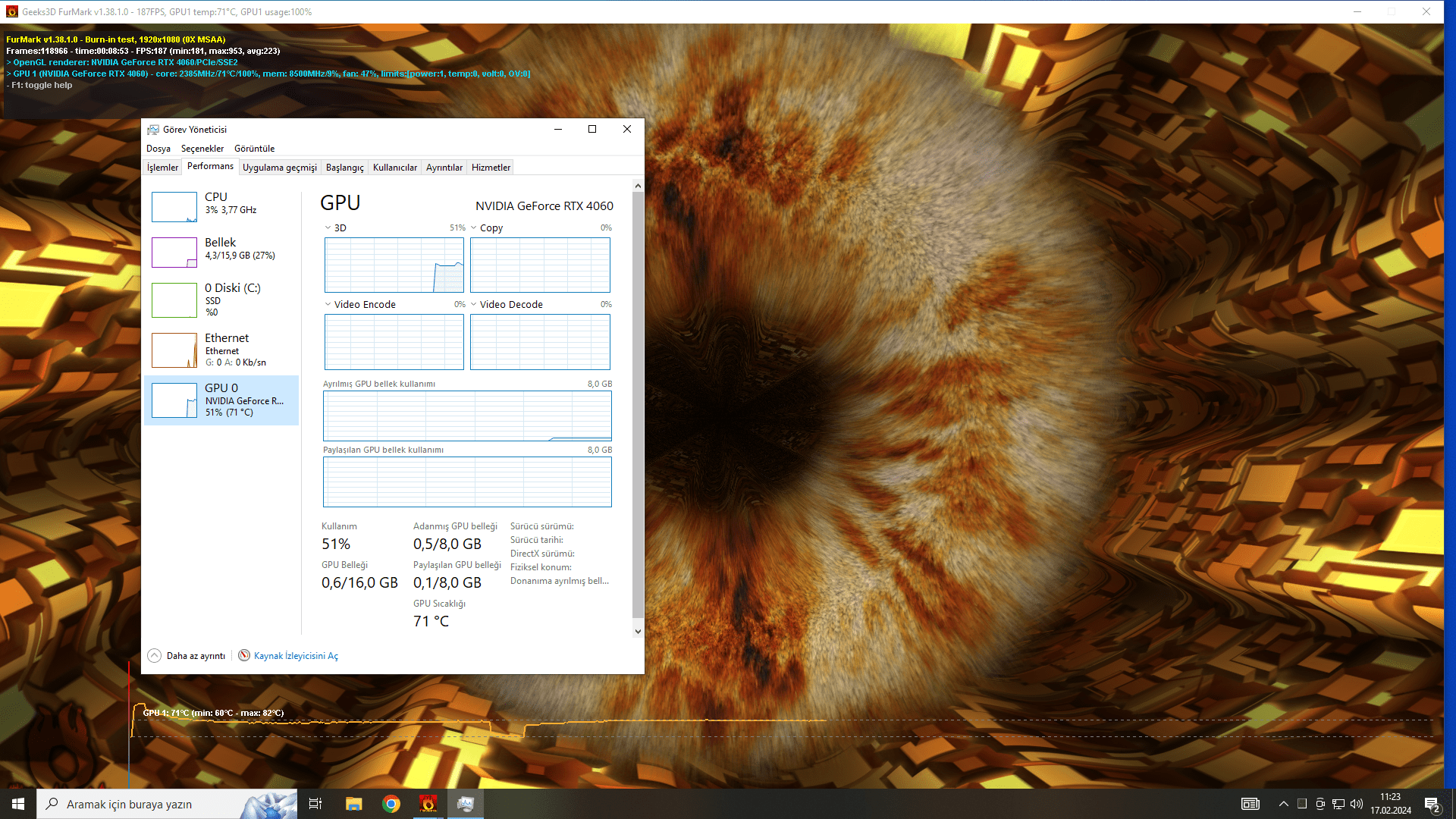Image resolution: width=1456 pixels, height=819 pixels.
Task: Select the GPU 0 performance entry
Action: coord(221,400)
